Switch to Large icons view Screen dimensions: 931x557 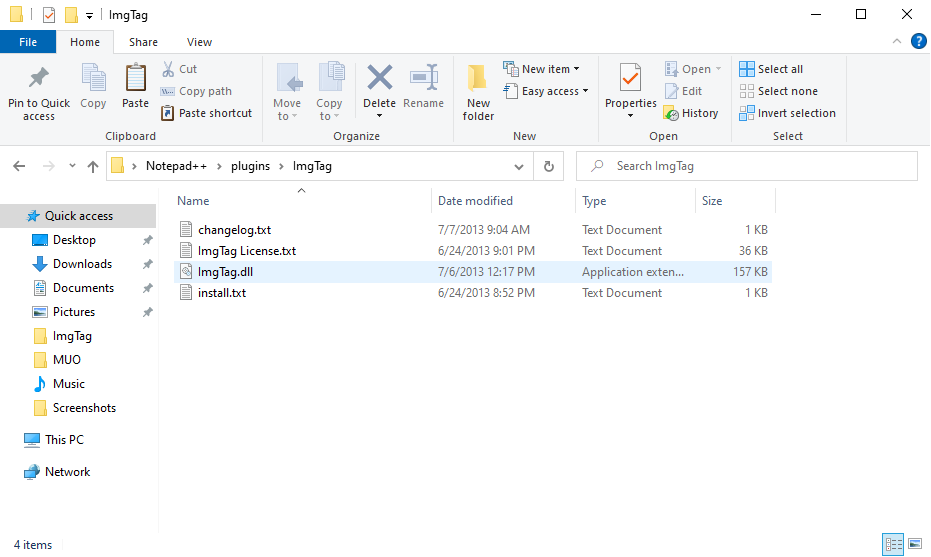(915, 544)
